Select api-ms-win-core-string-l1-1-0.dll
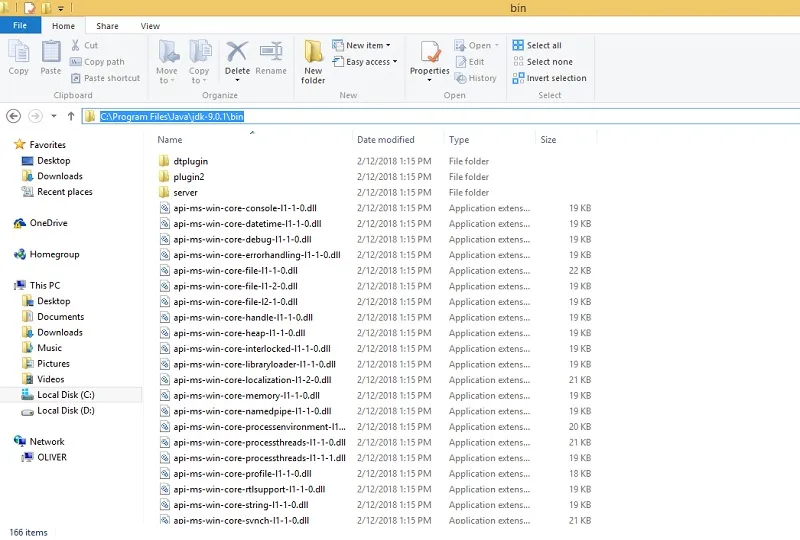 pyautogui.click(x=234, y=505)
